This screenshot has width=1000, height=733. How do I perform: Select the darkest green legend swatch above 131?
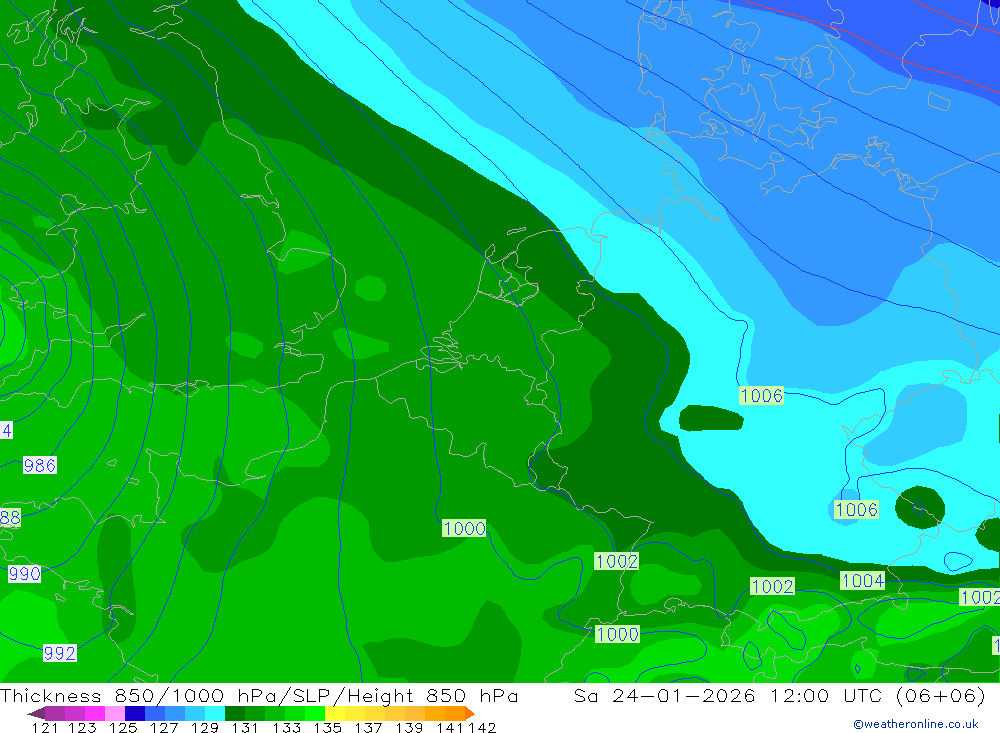(x=235, y=713)
